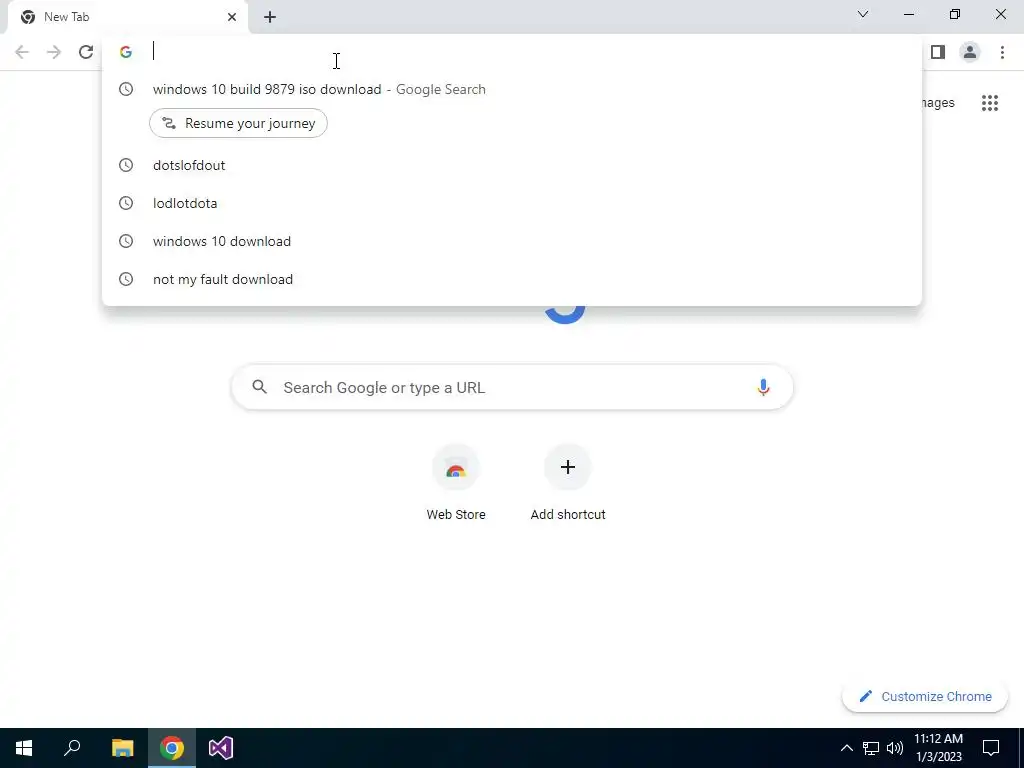Viewport: 1024px width, 768px height.
Task: Click the magnifier icon in the search box
Action: 259,387
